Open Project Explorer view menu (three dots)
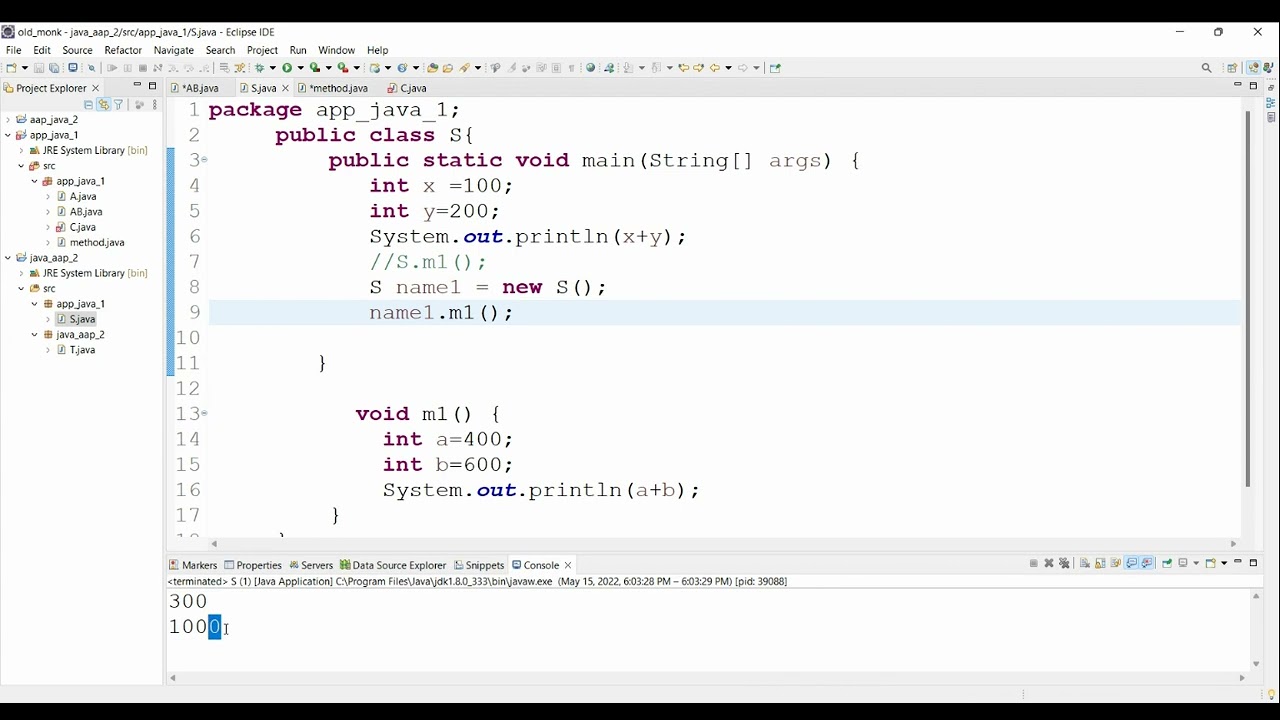1280x720 pixels. pos(154,104)
